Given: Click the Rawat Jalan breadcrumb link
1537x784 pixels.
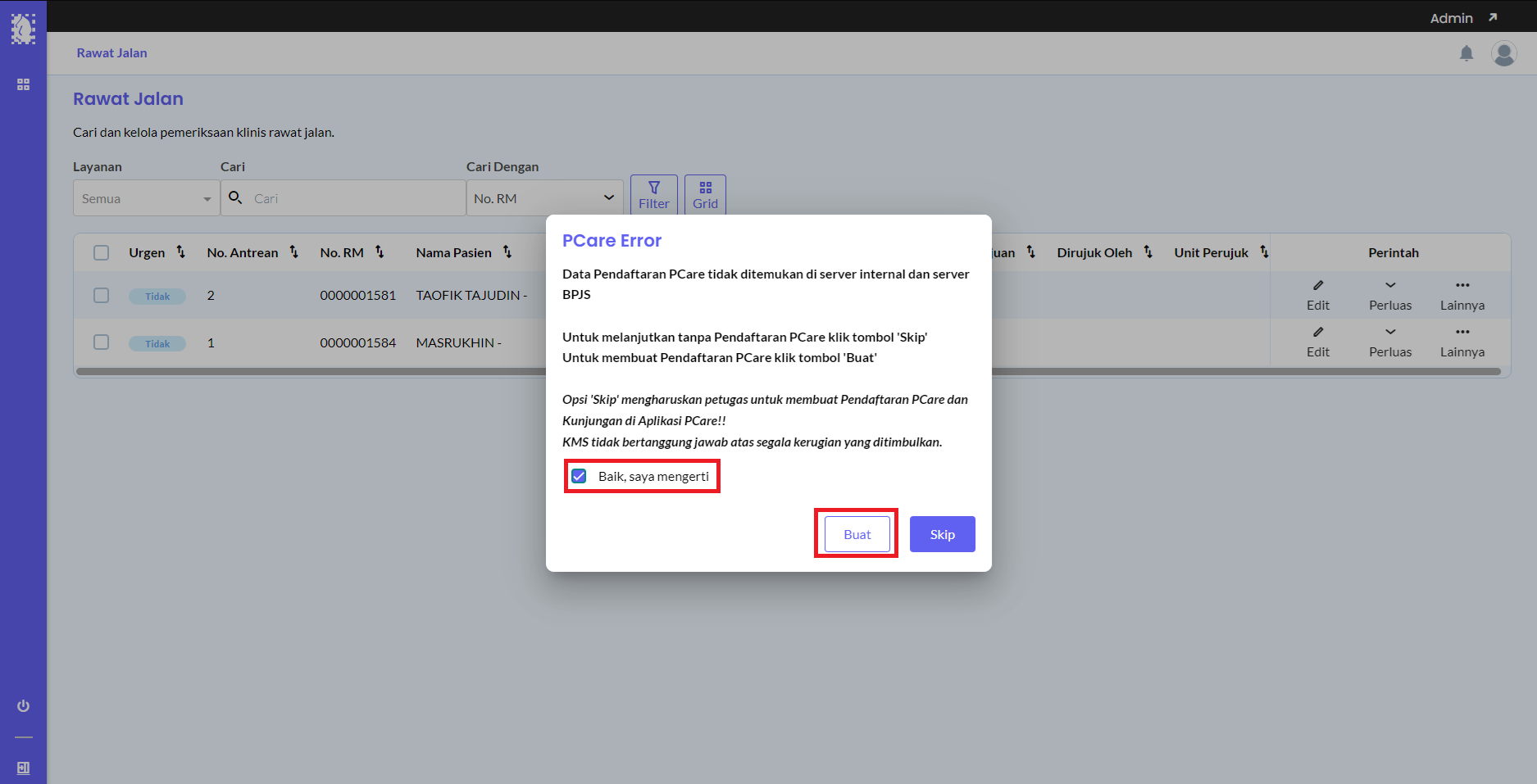Looking at the screenshot, I should 112,52.
